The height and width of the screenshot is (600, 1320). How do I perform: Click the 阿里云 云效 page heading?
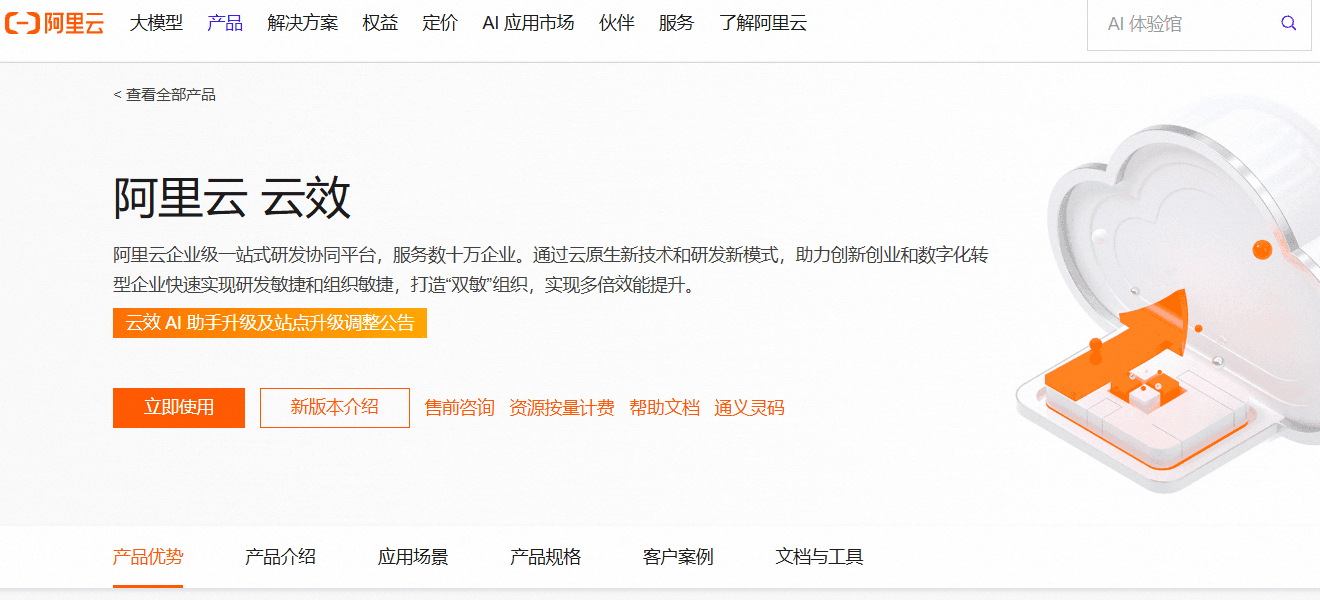(x=232, y=197)
